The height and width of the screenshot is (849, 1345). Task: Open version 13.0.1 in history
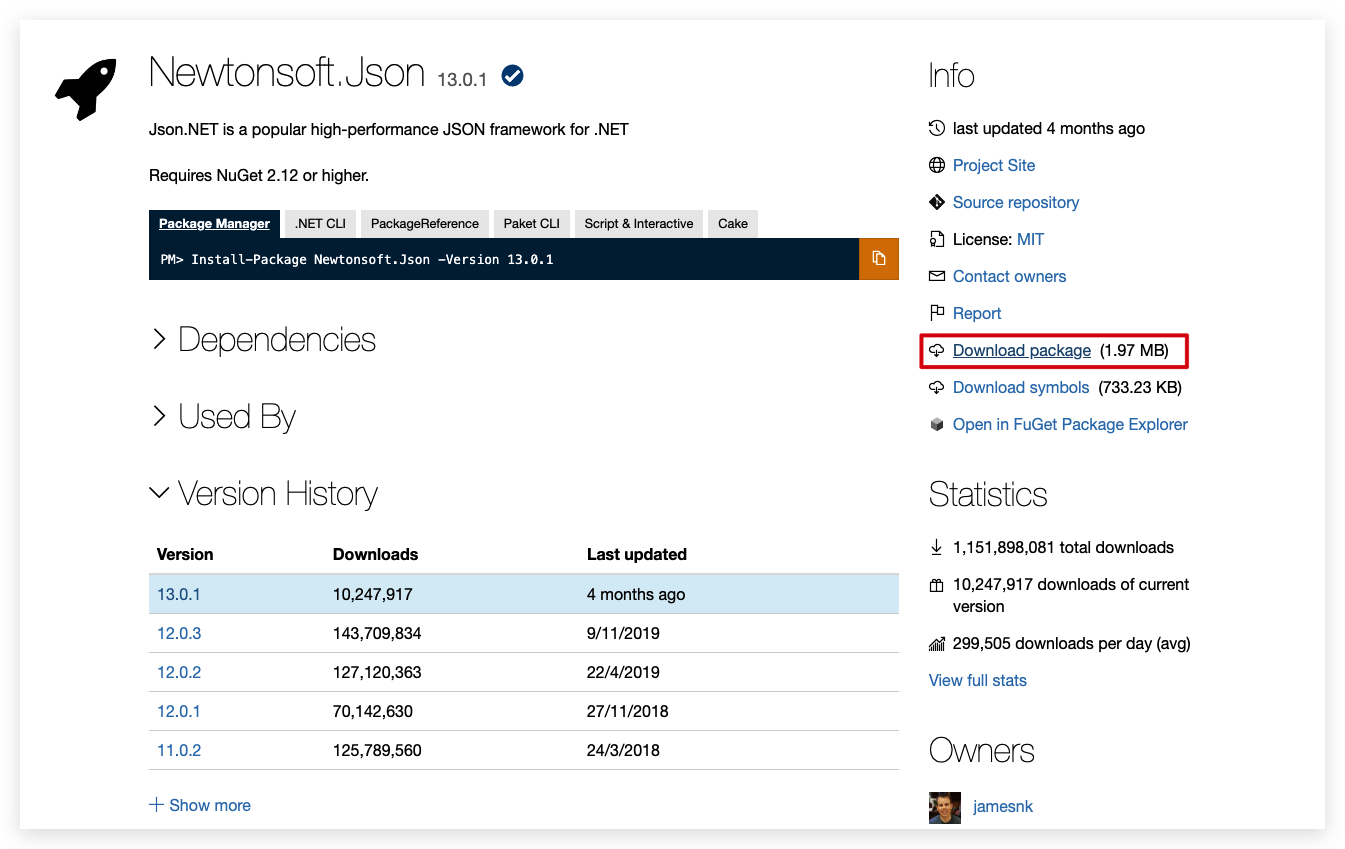click(x=179, y=594)
